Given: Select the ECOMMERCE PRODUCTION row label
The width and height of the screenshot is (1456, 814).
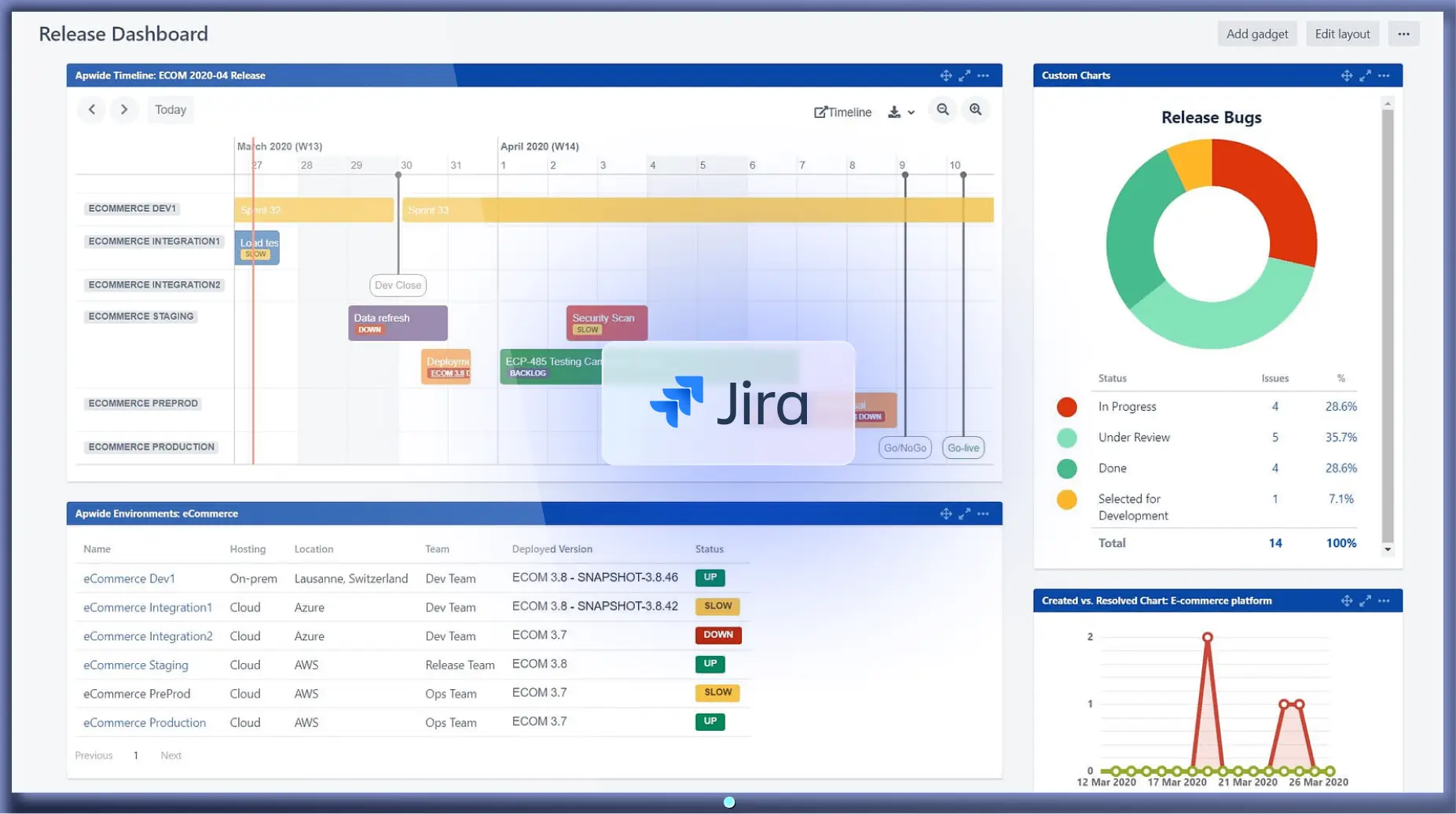Looking at the screenshot, I should pos(151,447).
